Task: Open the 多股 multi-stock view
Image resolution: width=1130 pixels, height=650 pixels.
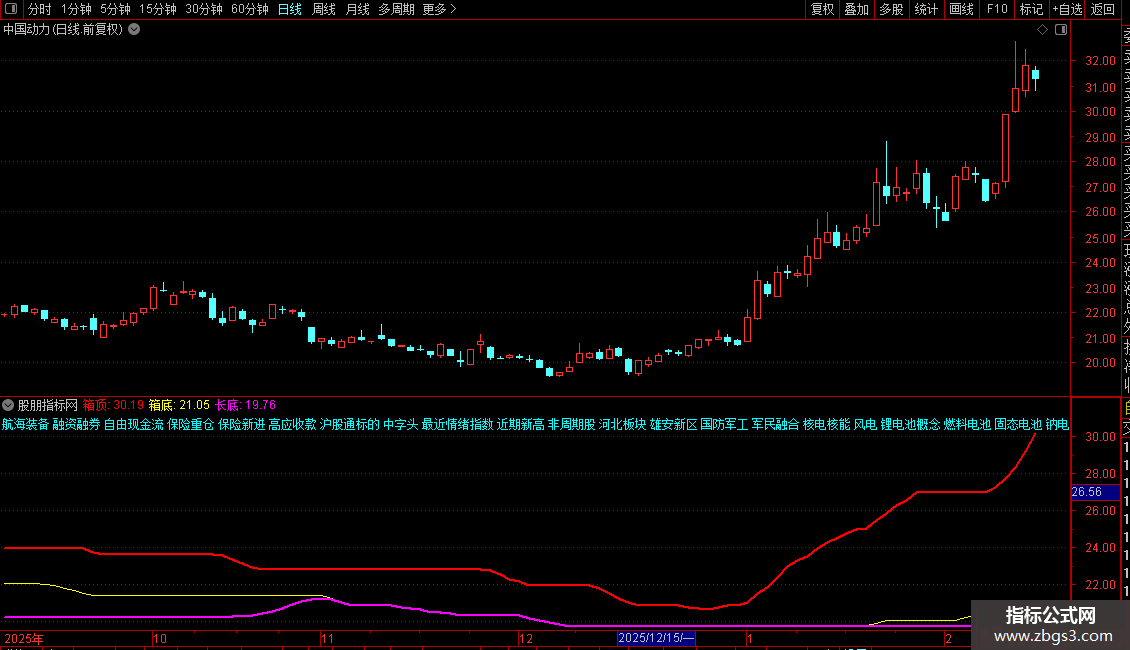Action: coord(891,9)
